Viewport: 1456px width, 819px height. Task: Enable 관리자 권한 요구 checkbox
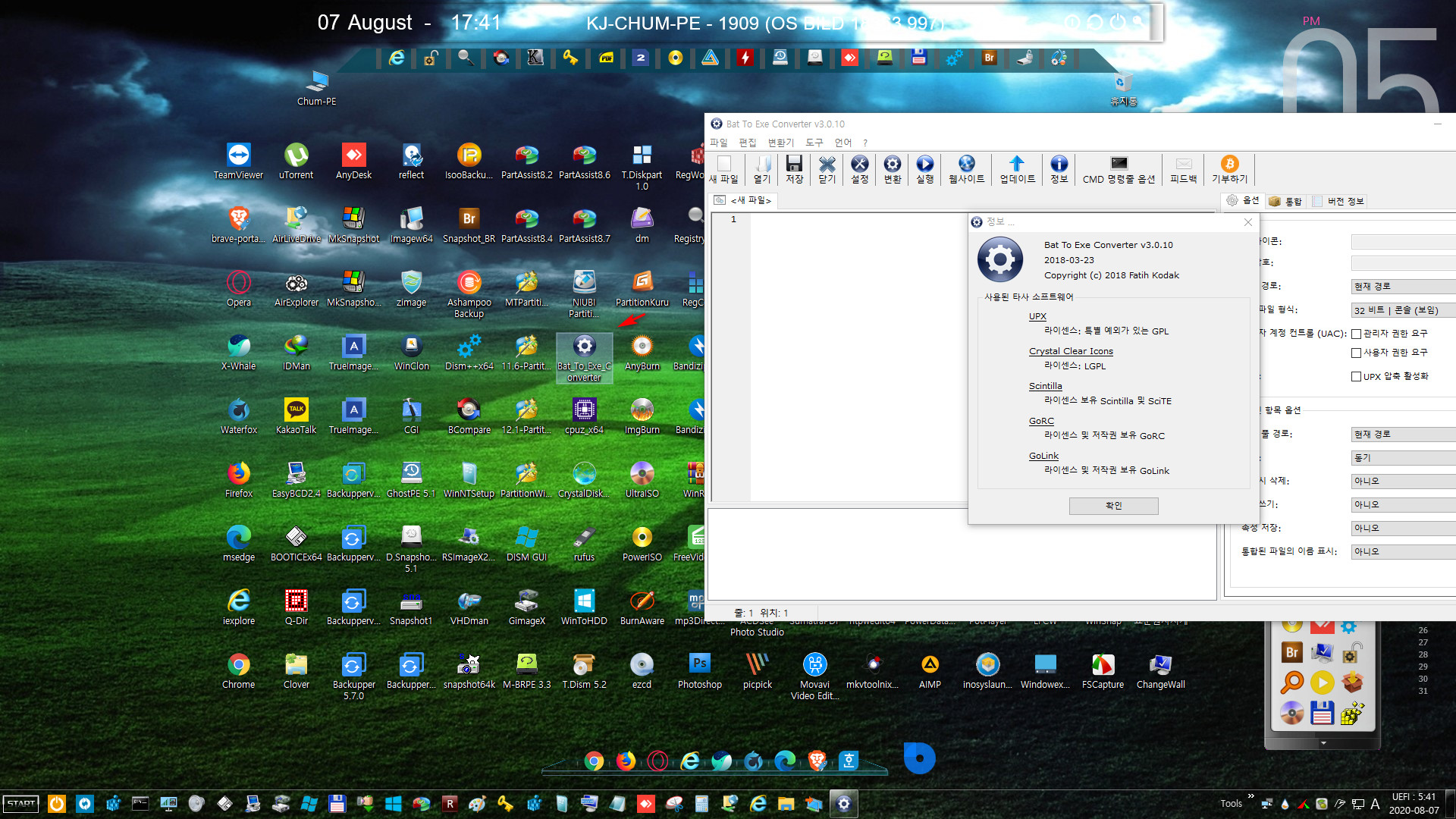(1356, 334)
